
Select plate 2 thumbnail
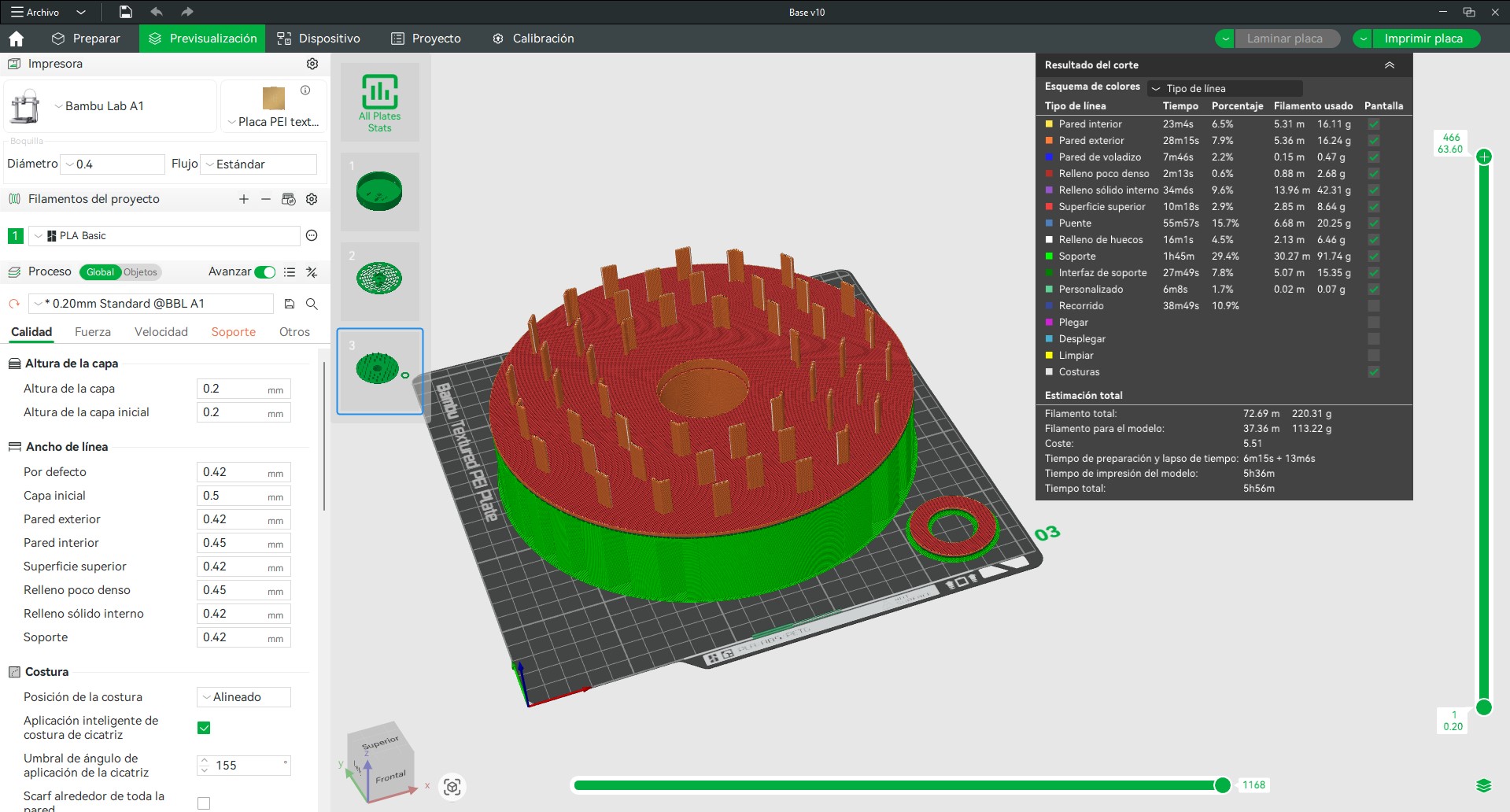coord(380,280)
